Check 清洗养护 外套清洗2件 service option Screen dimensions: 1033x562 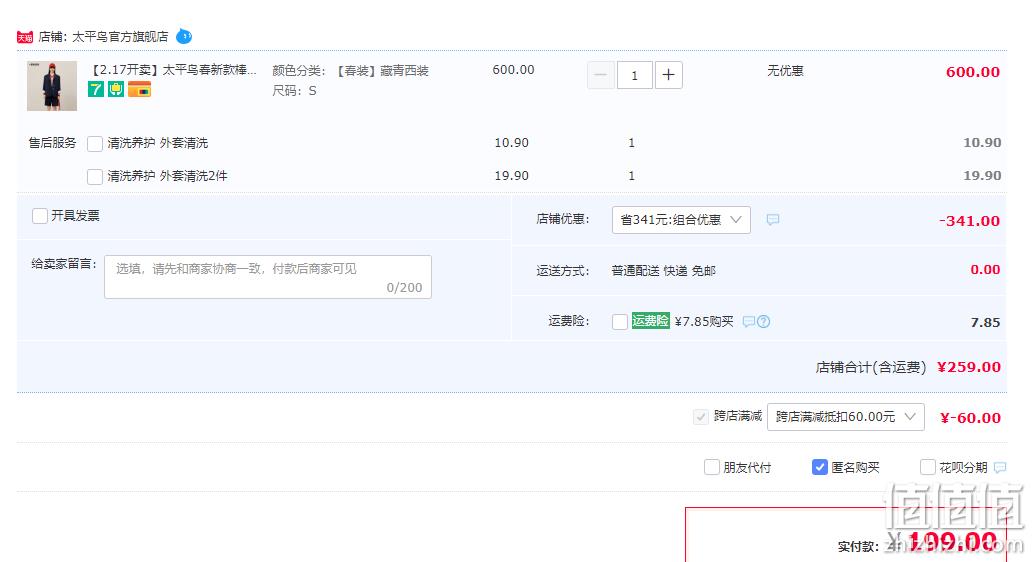click(95, 177)
